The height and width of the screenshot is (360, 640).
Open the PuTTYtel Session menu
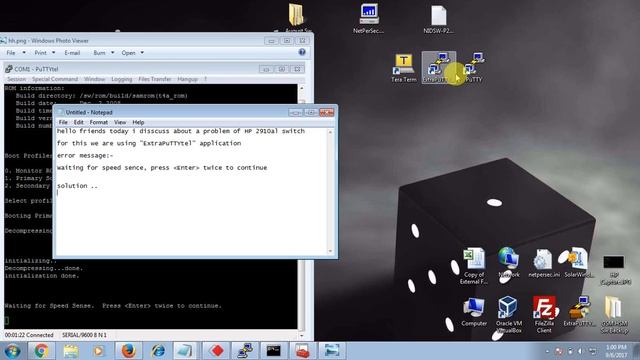tap(16, 79)
